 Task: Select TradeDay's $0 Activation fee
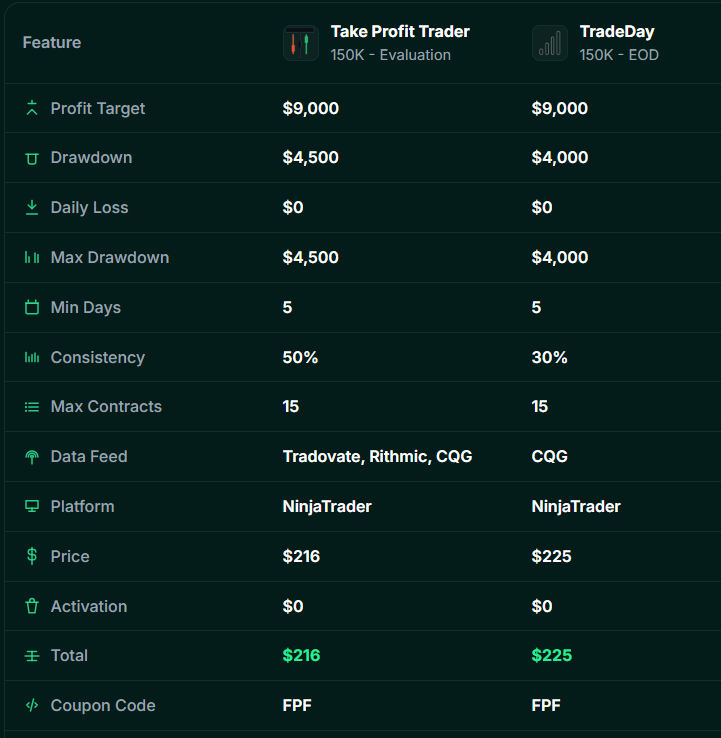coord(542,606)
